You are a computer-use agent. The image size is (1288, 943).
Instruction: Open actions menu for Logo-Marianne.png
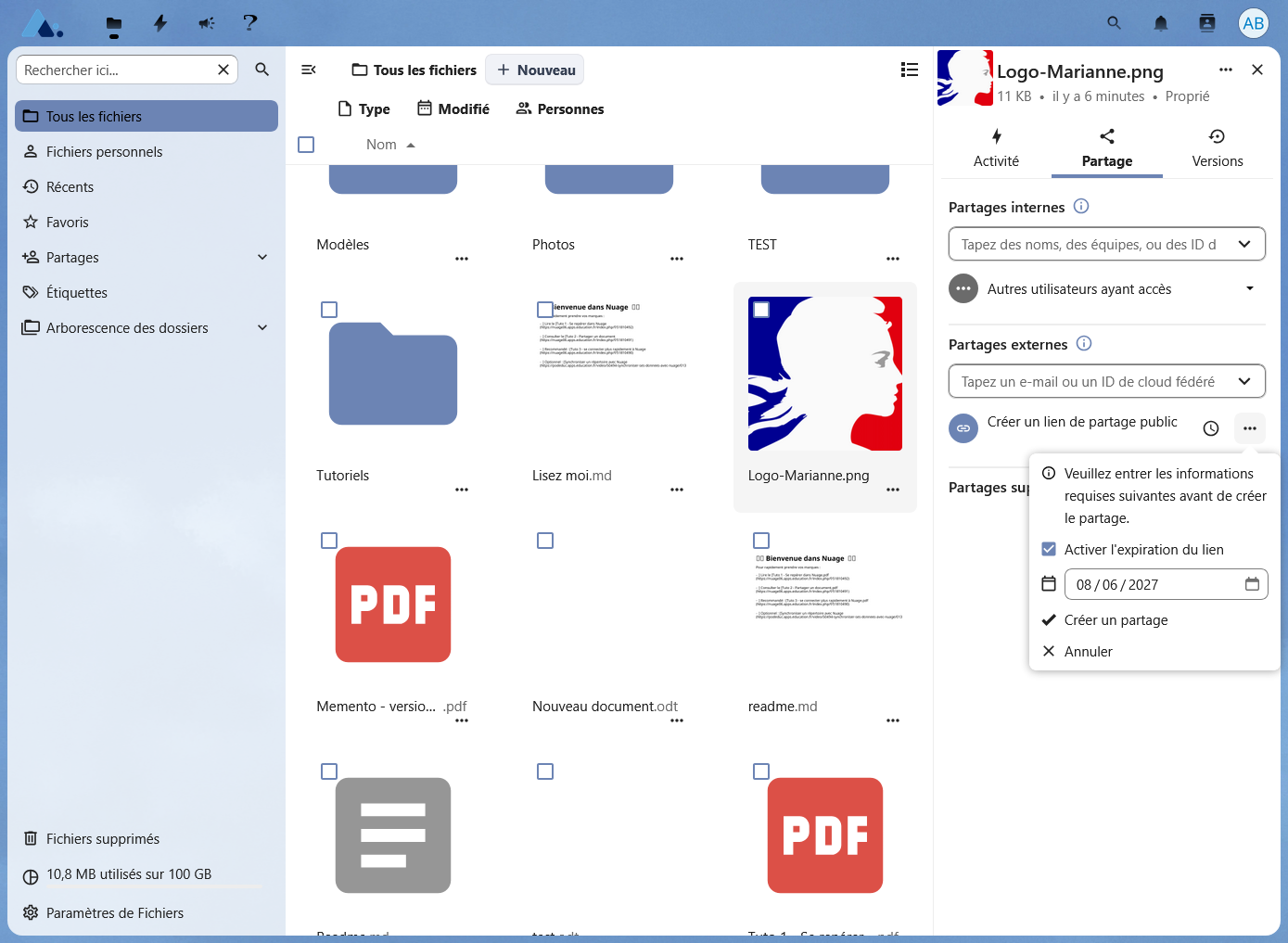pos(893,490)
